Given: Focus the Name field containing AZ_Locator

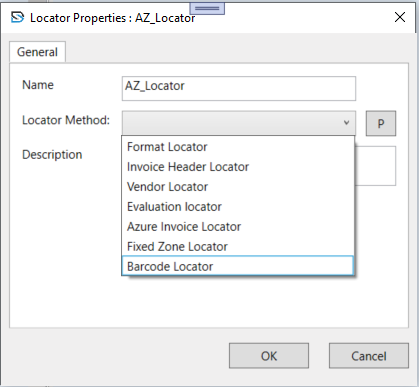Looking at the screenshot, I should (x=239, y=88).
